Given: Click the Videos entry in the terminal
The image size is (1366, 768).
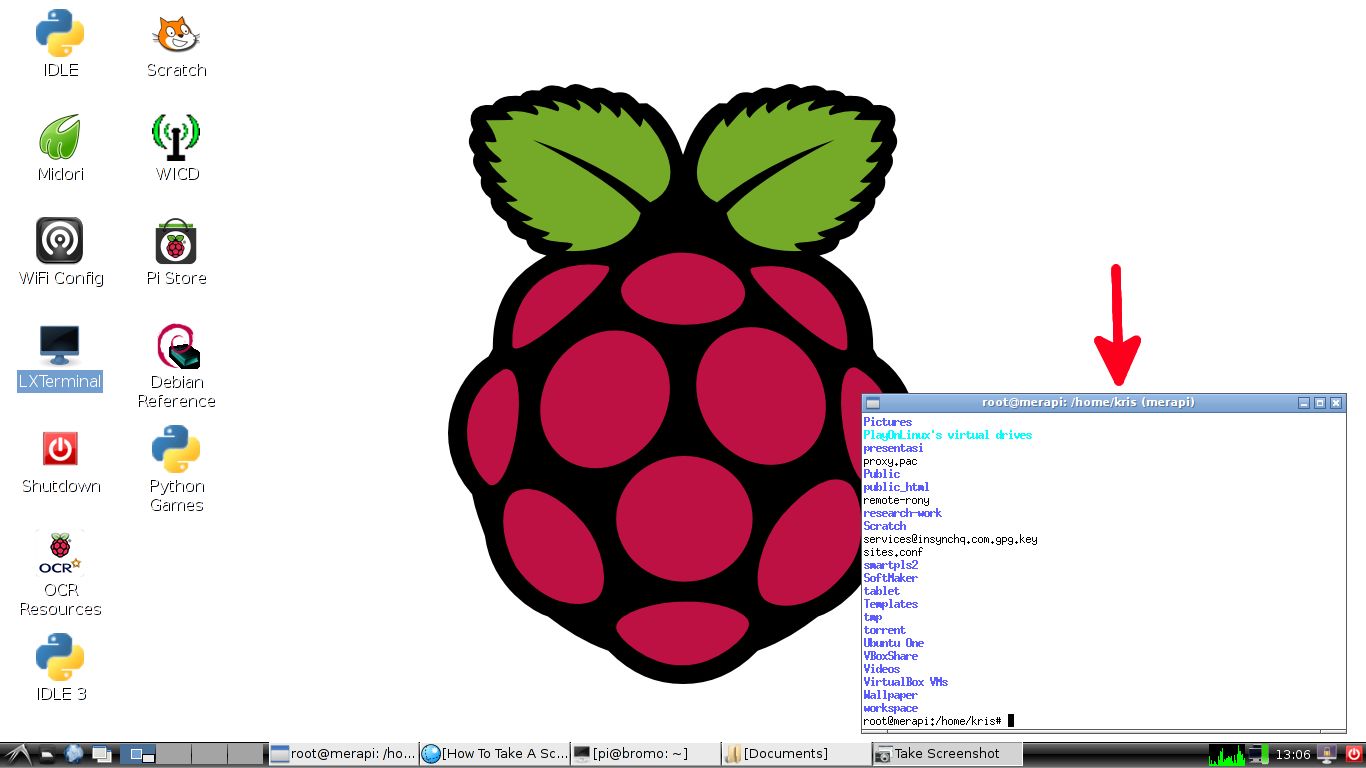Looking at the screenshot, I should [882, 669].
